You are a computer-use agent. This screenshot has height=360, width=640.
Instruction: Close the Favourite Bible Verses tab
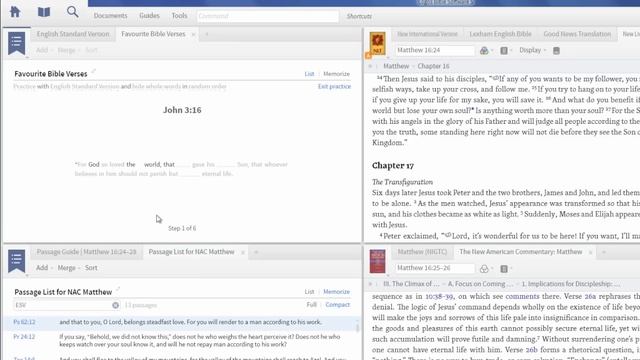[193, 34]
